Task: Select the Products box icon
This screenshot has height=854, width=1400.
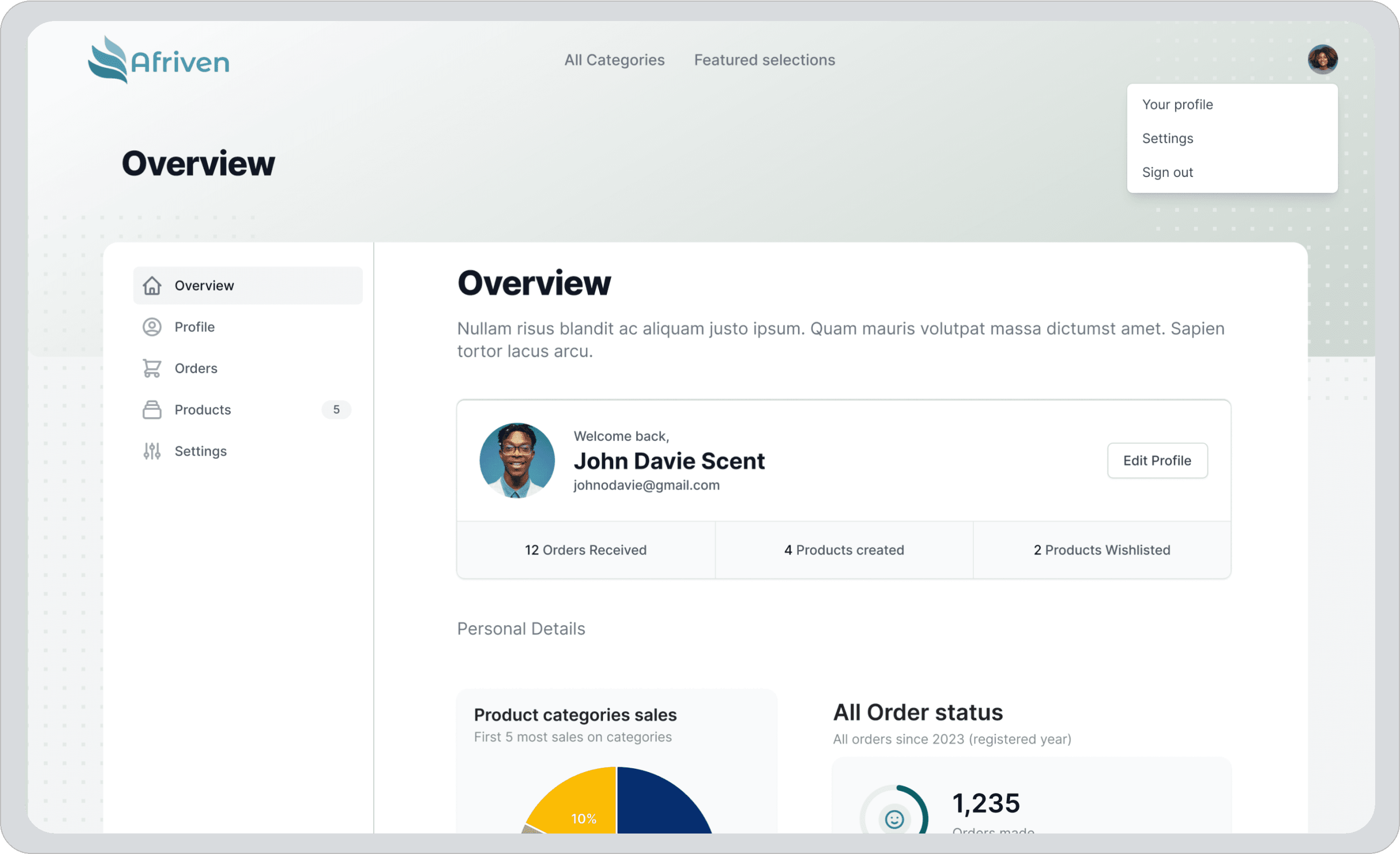Action: click(152, 410)
